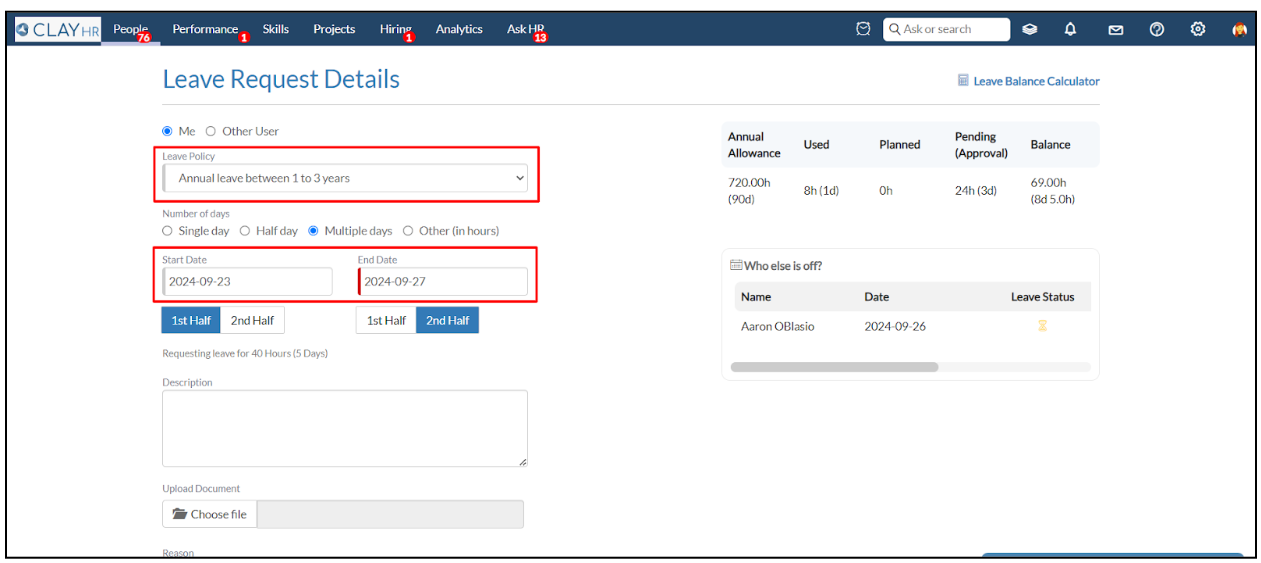Screen dimensions: 1261x563
Task: Open the user profile avatar
Action: point(1240,29)
